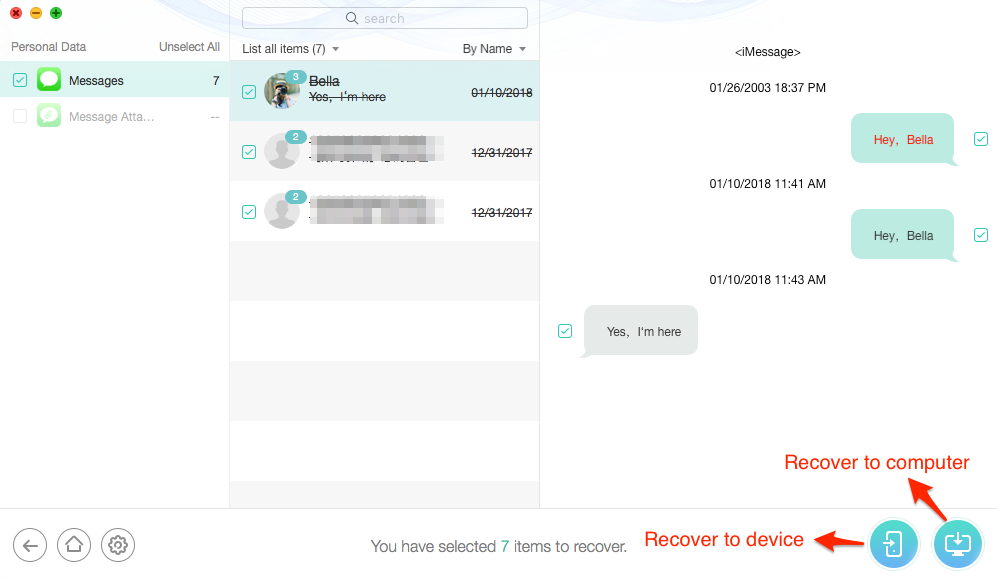Open settings via the gear button
This screenshot has height=578, width=997.
click(x=118, y=545)
